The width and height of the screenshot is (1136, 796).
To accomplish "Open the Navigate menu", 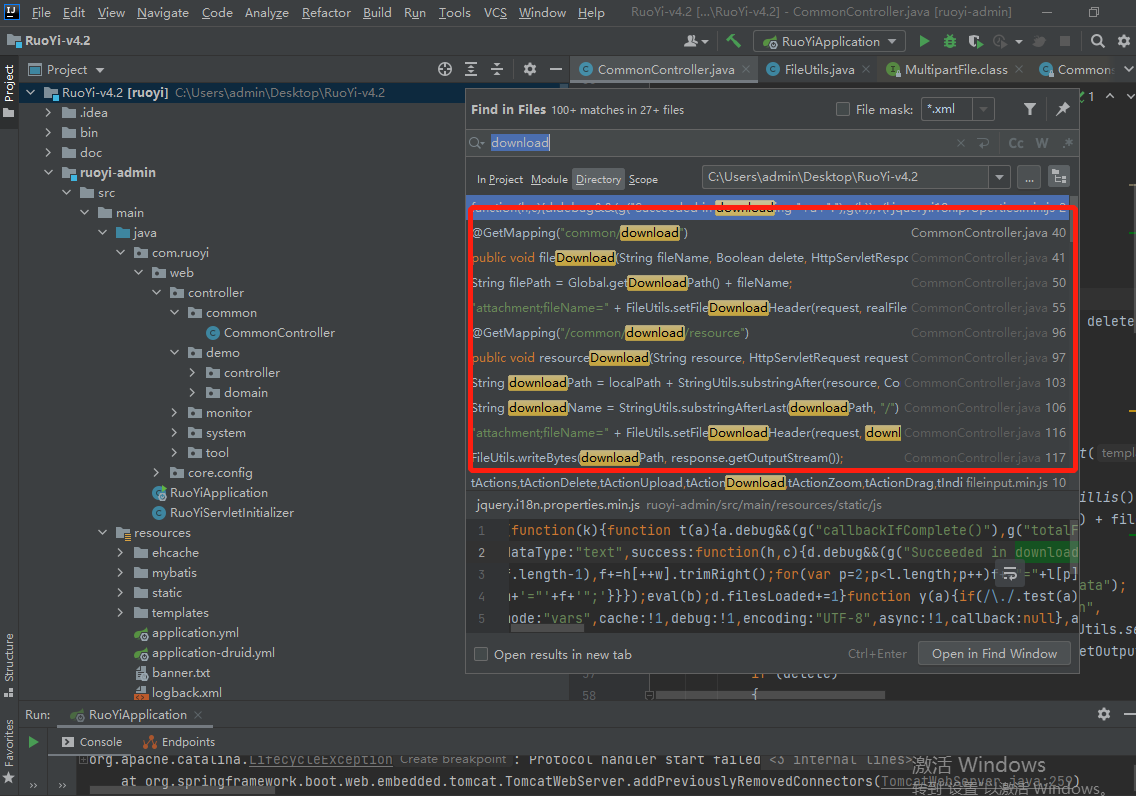I will 163,13.
